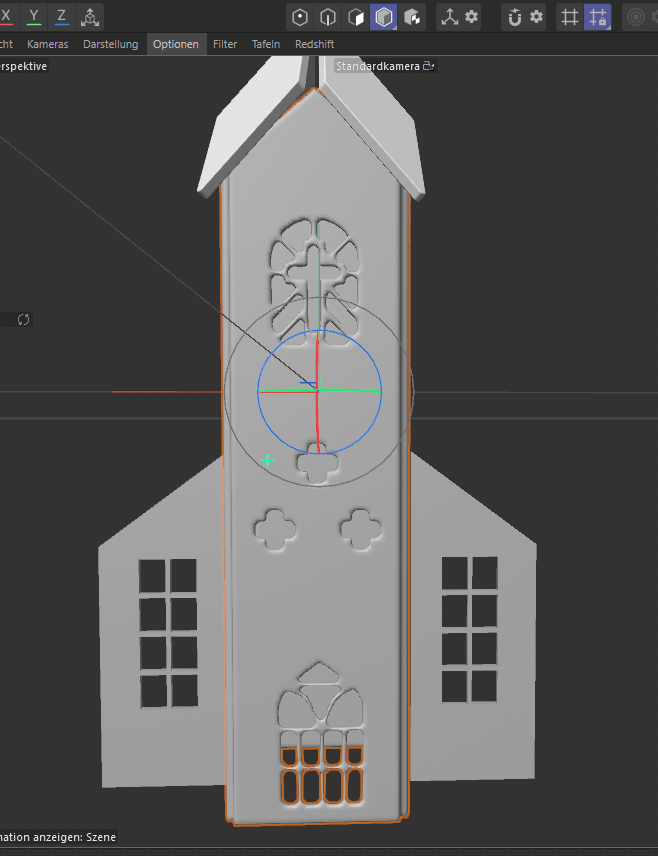Toggle the Z axis lock

coord(61,17)
